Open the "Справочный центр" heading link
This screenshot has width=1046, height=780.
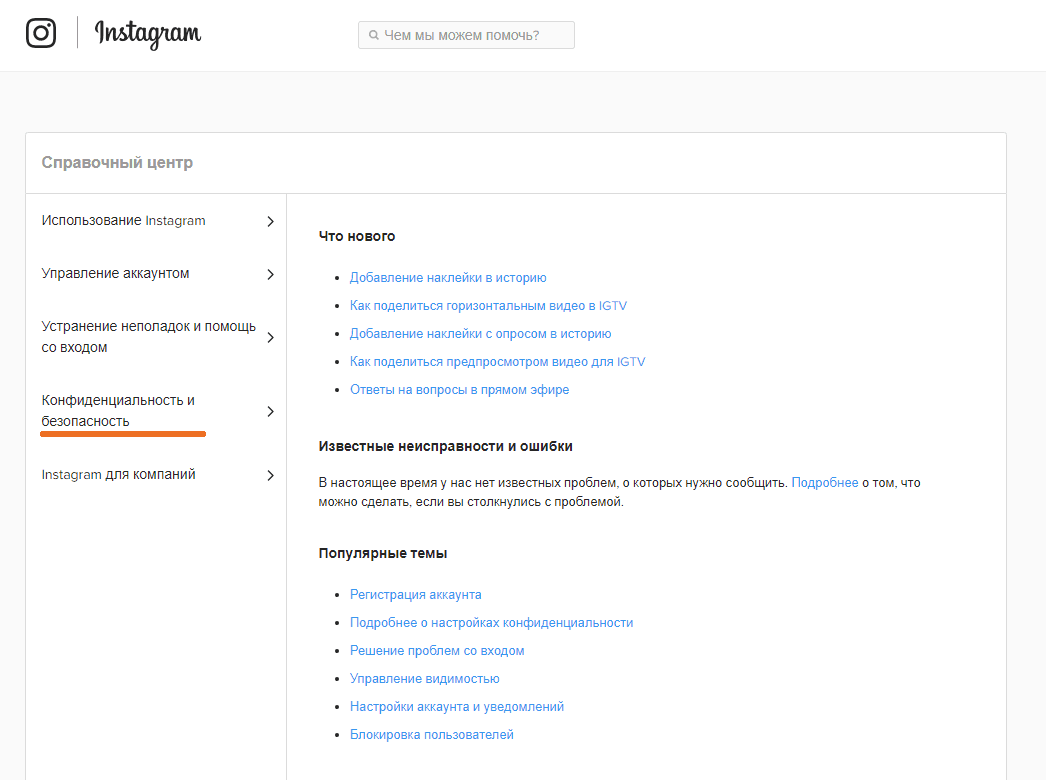(x=117, y=162)
